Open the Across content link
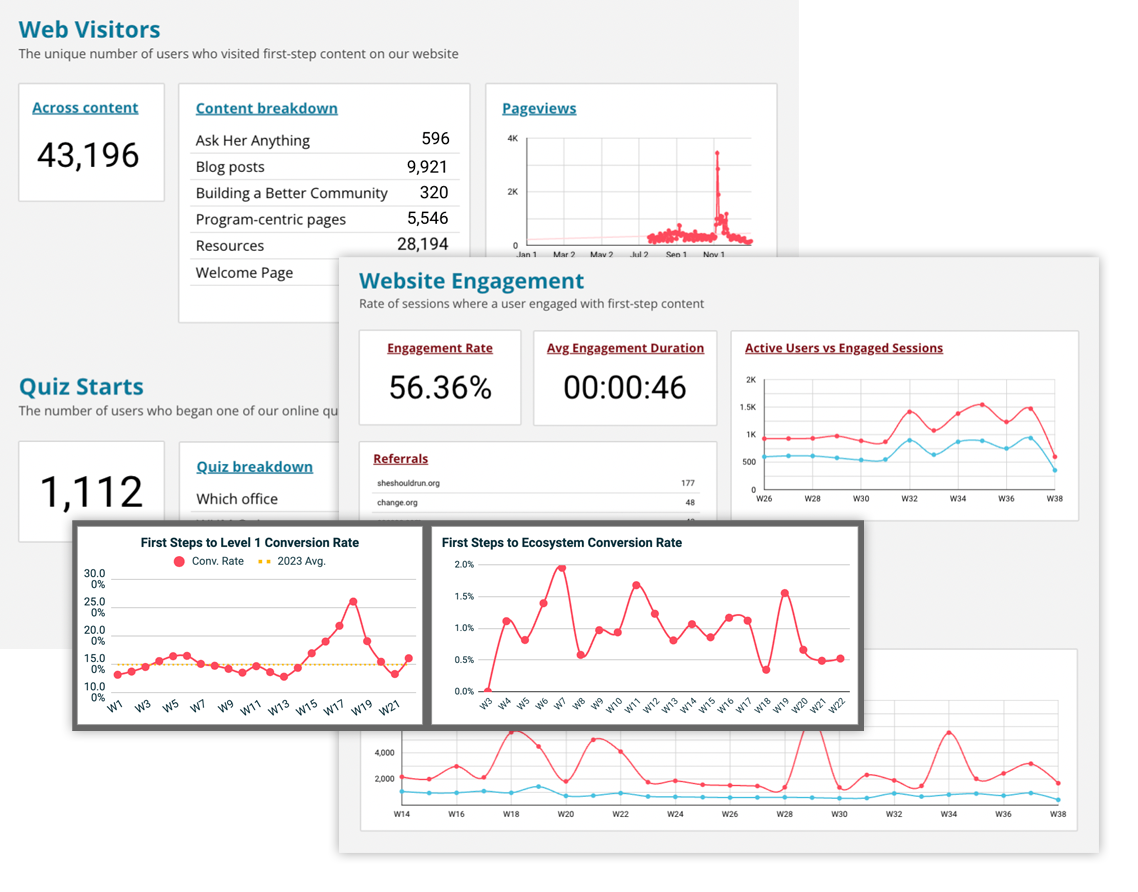Image resolution: width=1138 pixels, height=892 pixels. click(85, 107)
